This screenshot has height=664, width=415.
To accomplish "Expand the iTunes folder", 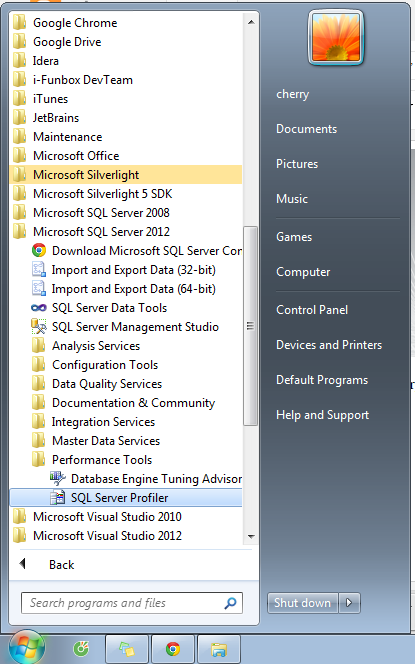I will [x=126, y=99].
